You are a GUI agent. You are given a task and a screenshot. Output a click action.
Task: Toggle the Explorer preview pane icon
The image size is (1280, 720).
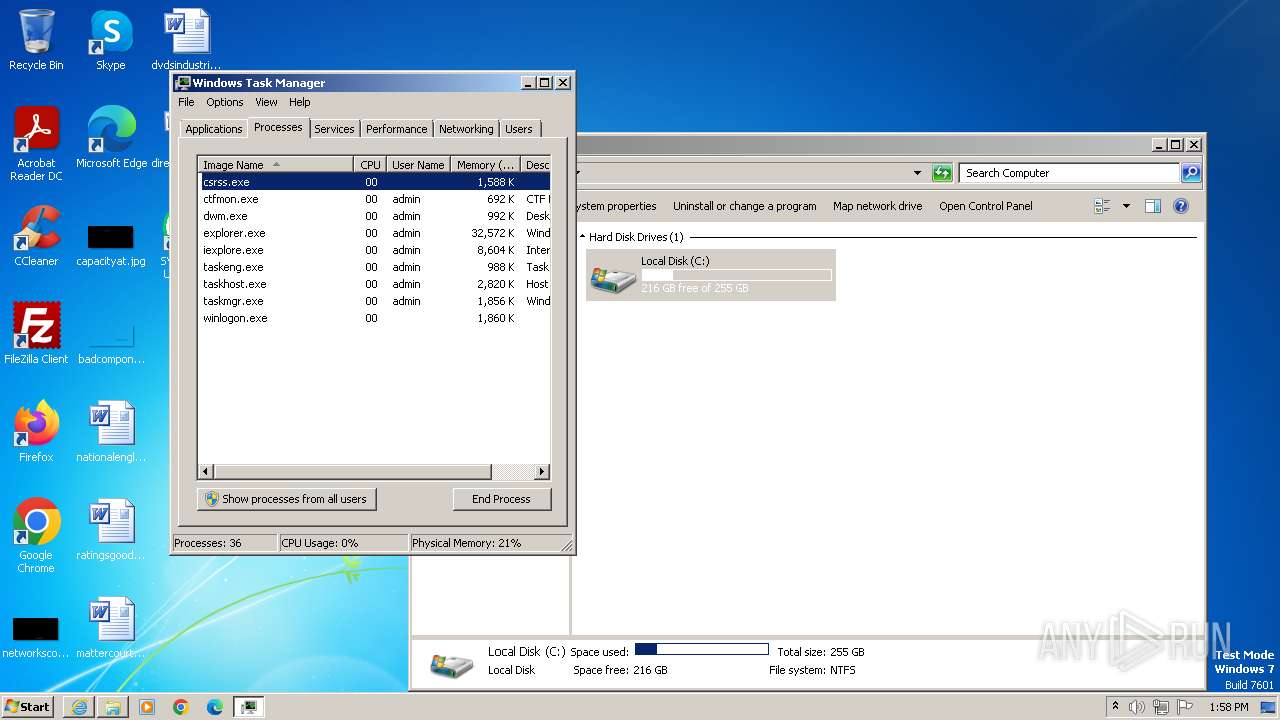pyautogui.click(x=1152, y=206)
